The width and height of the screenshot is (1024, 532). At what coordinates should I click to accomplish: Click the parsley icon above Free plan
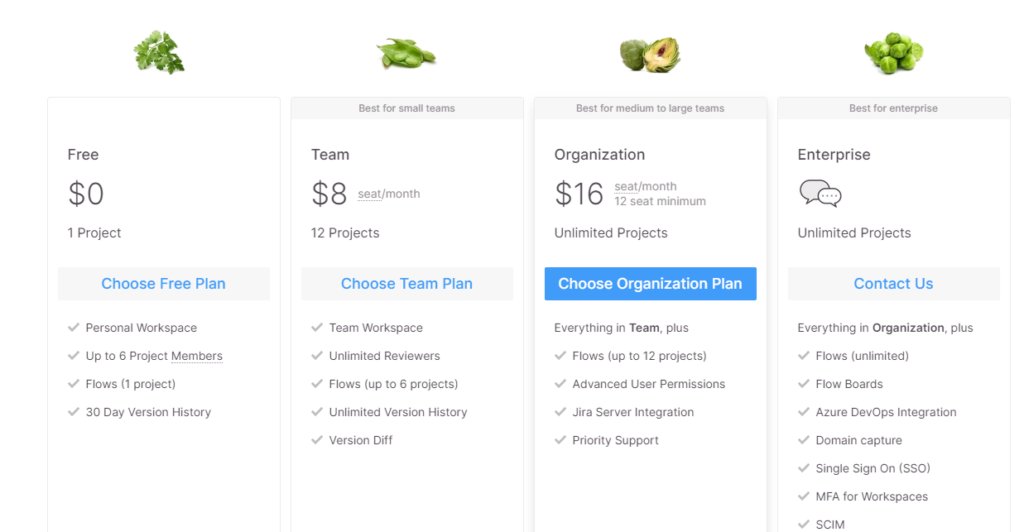pyautogui.click(x=159, y=52)
